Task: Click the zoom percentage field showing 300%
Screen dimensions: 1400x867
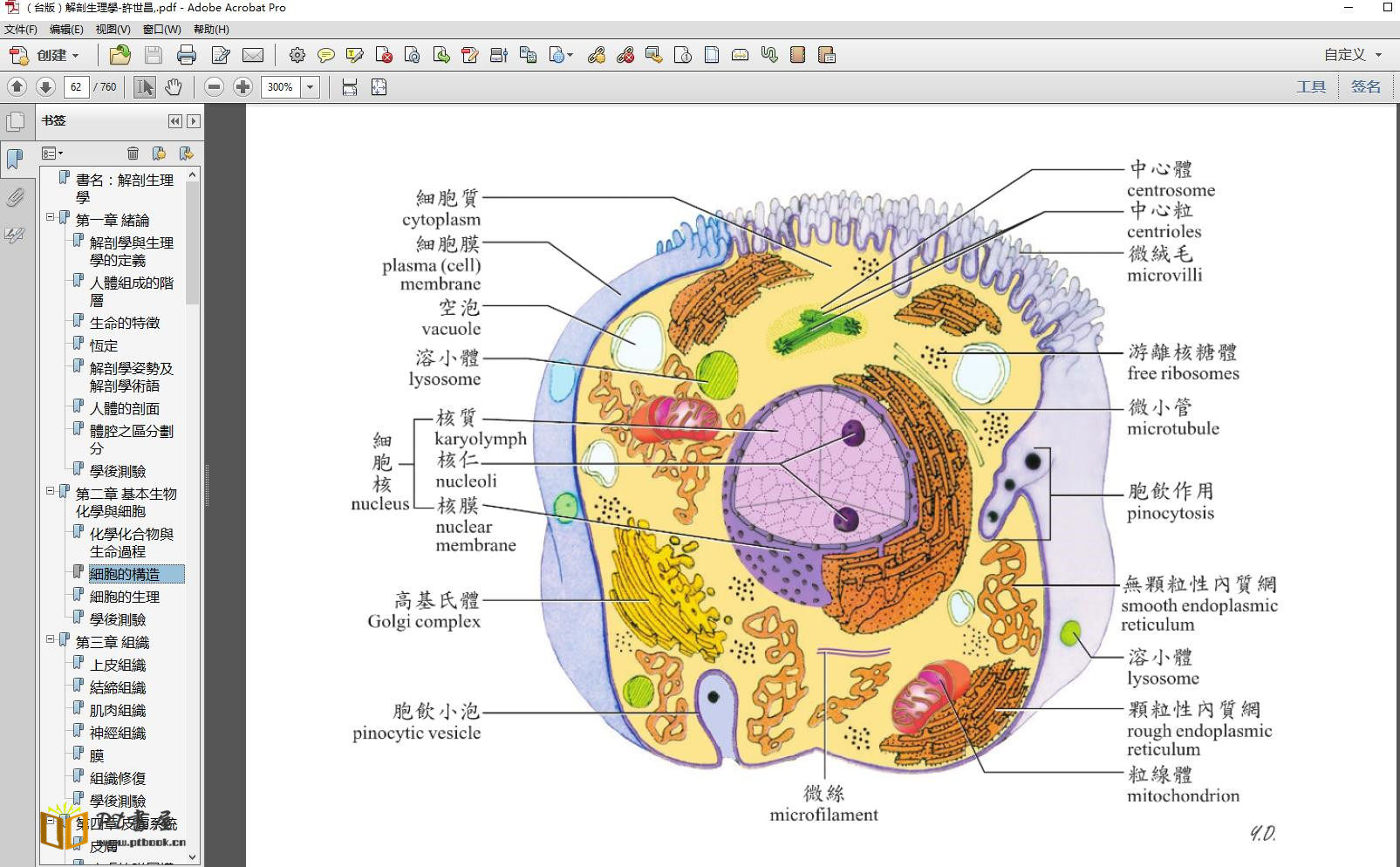Action: click(281, 86)
